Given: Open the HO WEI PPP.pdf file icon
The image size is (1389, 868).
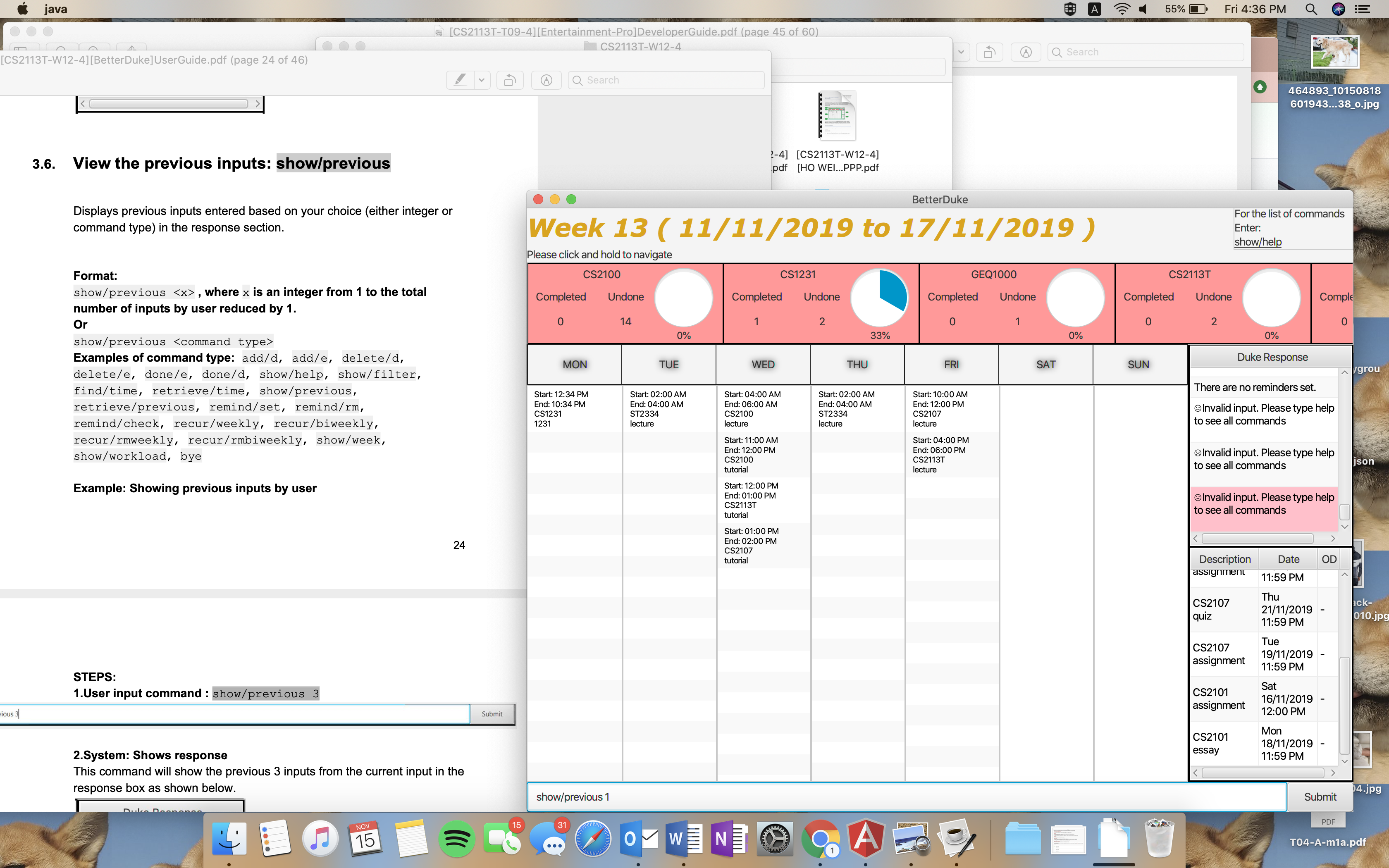Looking at the screenshot, I should (837, 115).
